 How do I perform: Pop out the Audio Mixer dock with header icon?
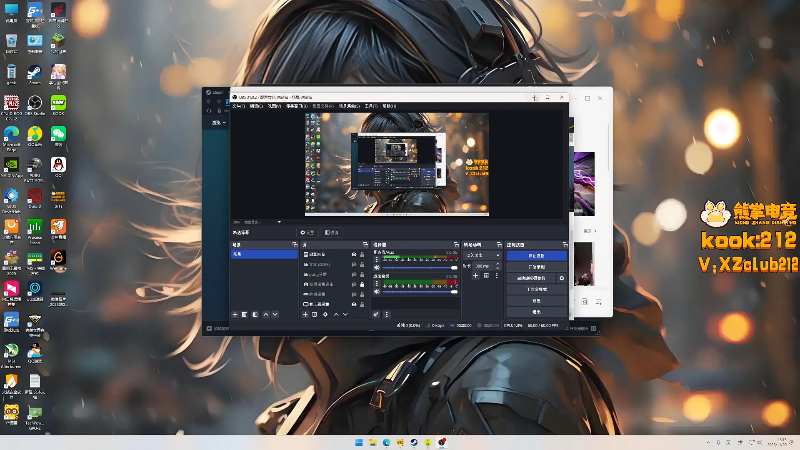(456, 245)
